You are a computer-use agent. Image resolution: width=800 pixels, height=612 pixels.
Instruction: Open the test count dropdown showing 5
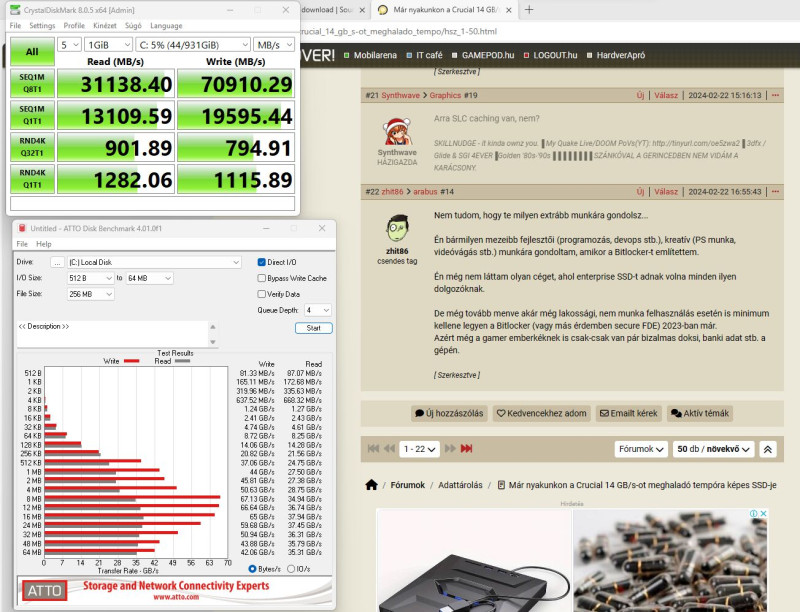point(69,45)
